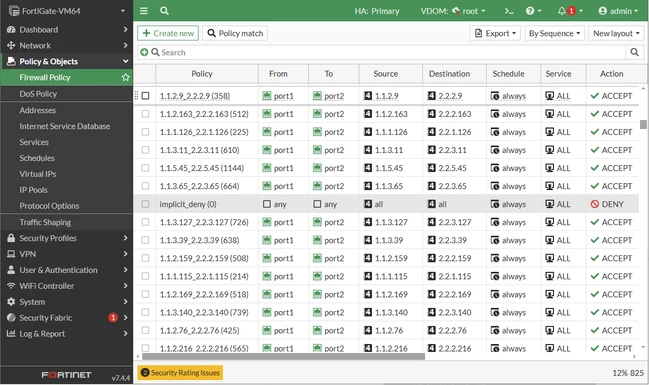Check the 1.1.3.11_2.2.3.11 (610) policy checkbox
This screenshot has height=385, width=649.
click(145, 150)
